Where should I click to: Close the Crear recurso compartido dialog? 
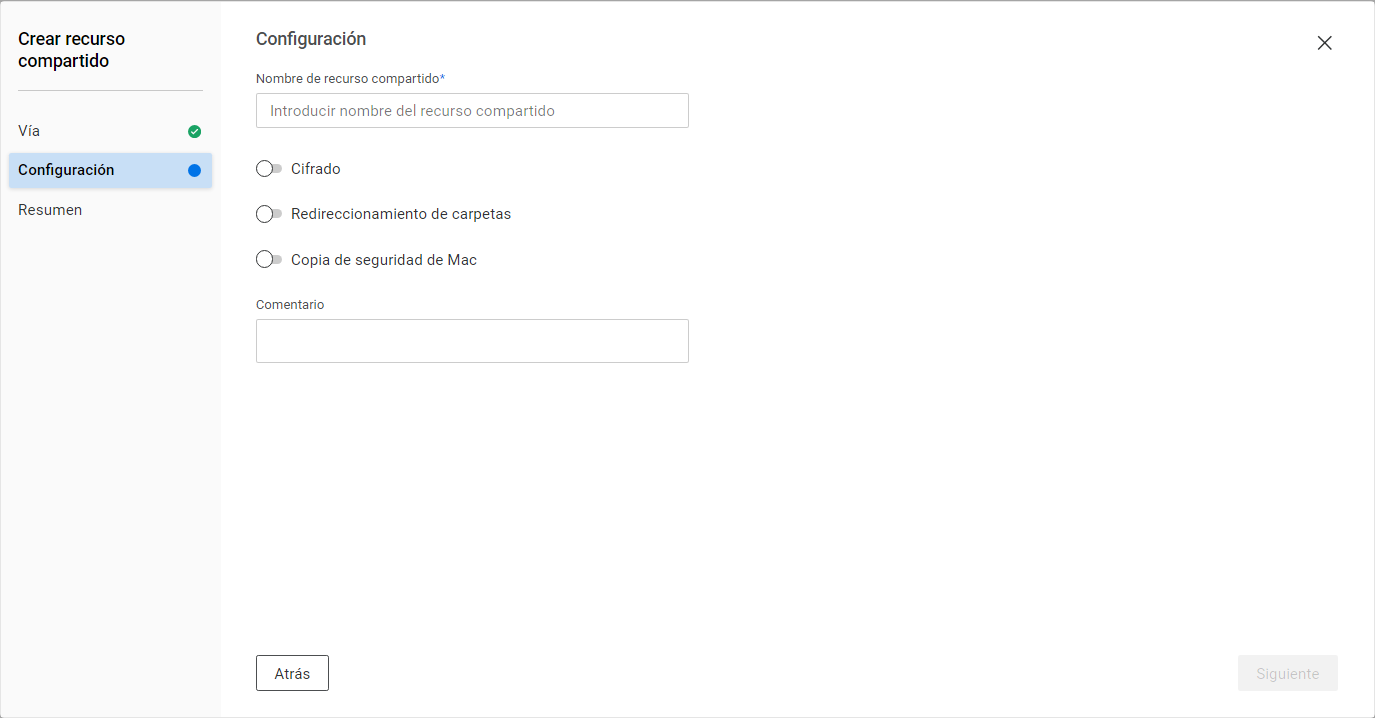pyautogui.click(x=1325, y=43)
